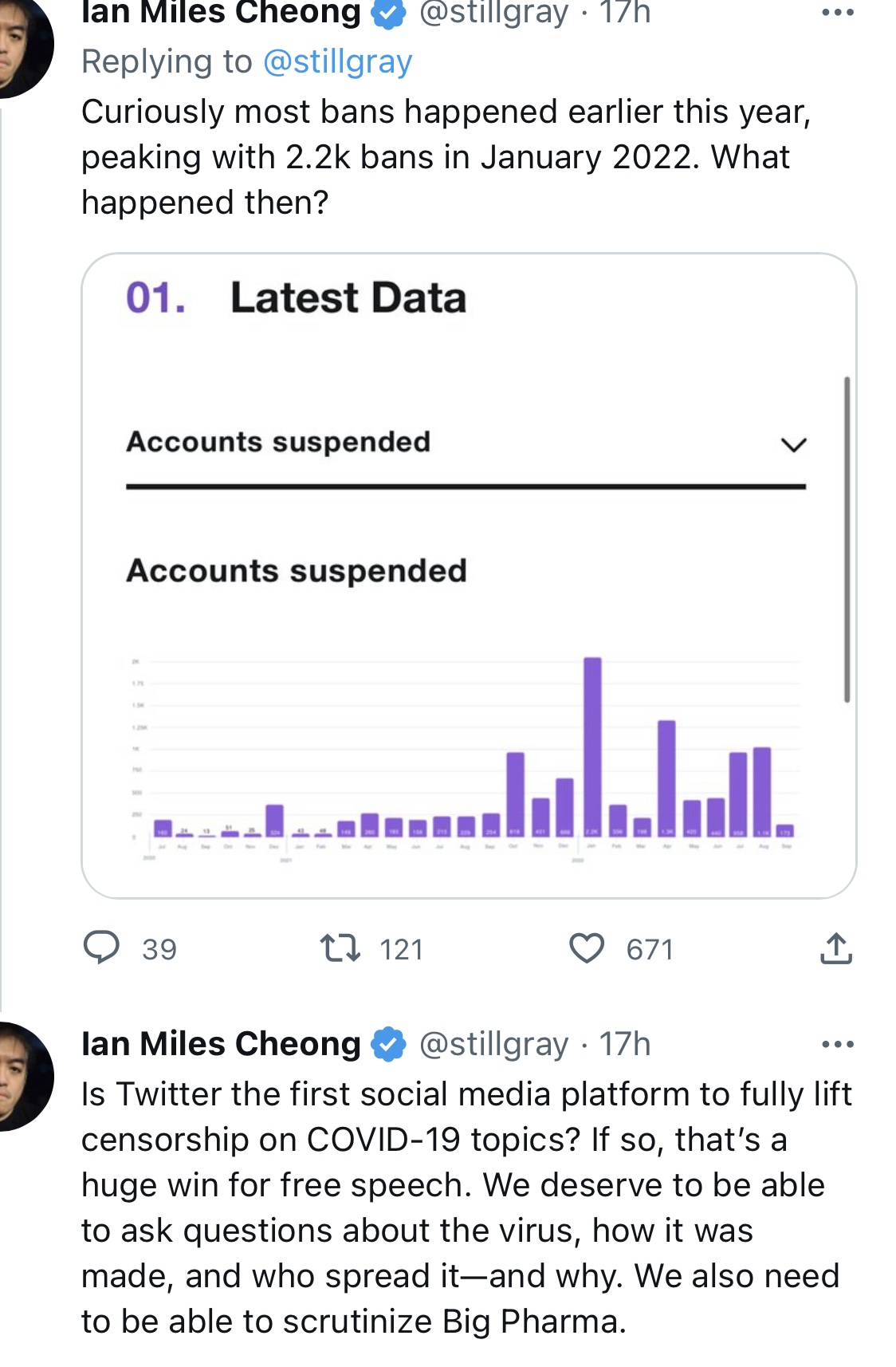Open Ian Miles Cheong's profile from second tweet
This screenshot has width=896, height=1367.
[x=221, y=1044]
